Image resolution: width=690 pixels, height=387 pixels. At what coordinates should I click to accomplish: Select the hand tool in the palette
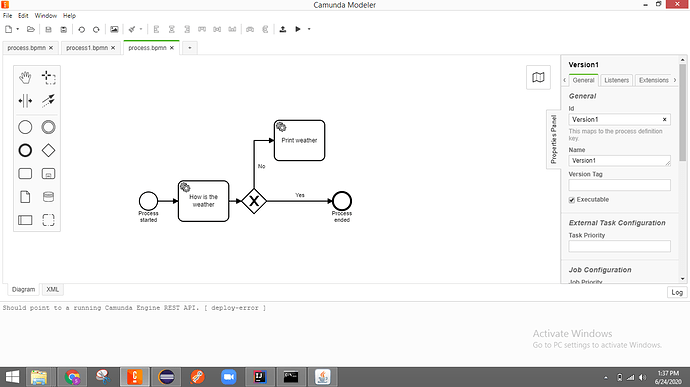tap(25, 77)
